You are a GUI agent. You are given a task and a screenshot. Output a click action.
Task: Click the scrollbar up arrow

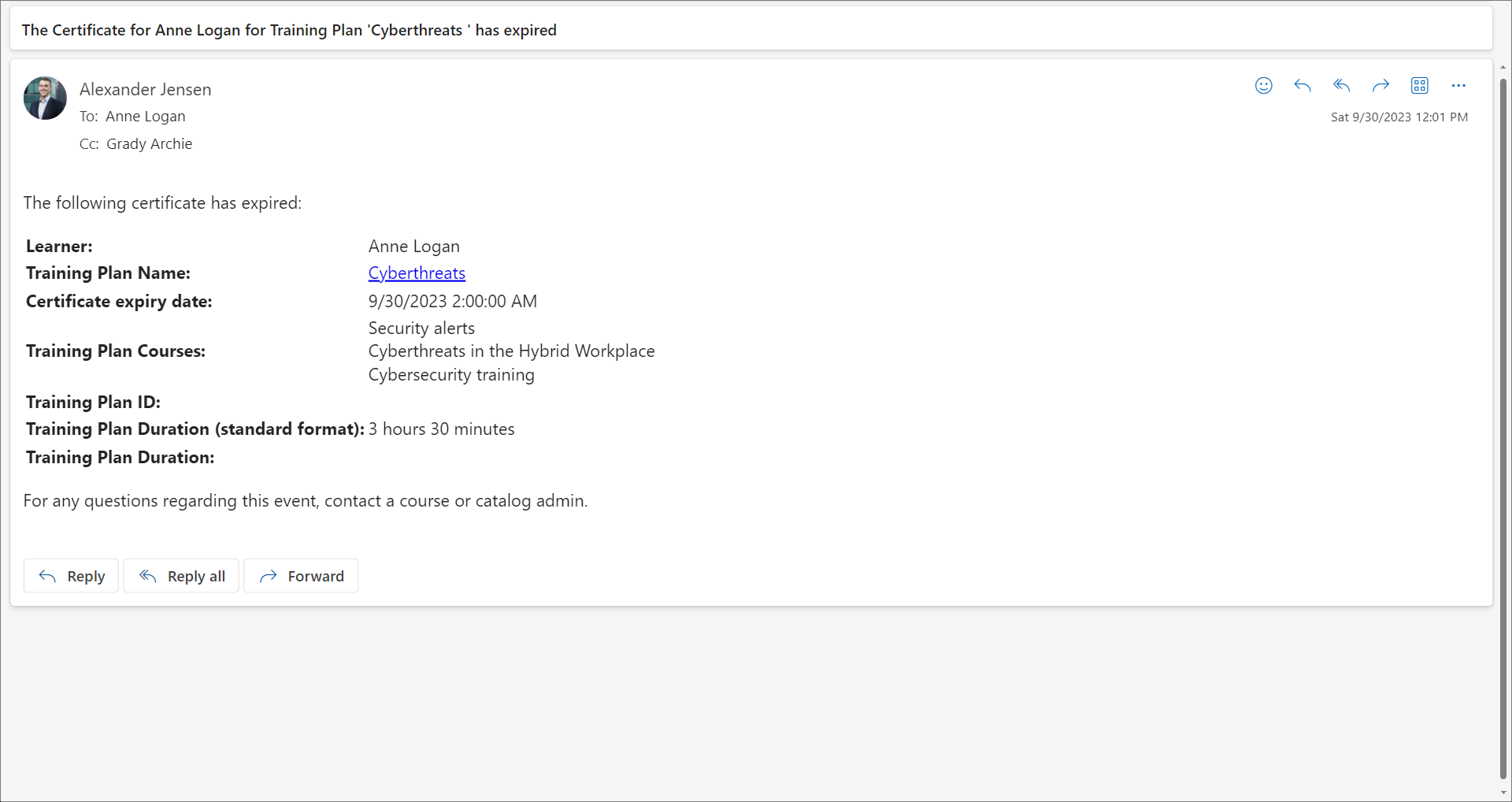1503,68
